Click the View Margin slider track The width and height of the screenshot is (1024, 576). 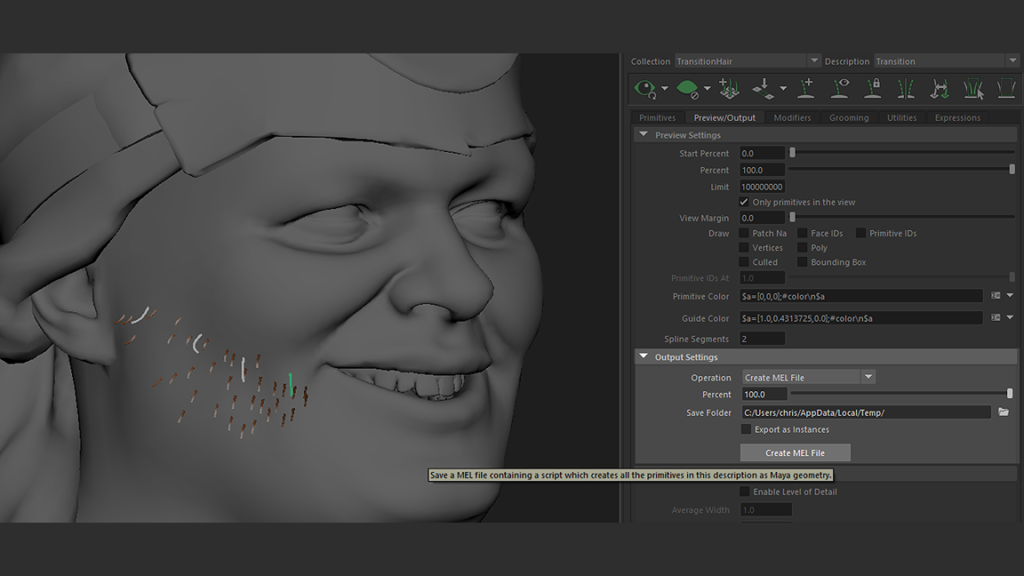pos(900,218)
